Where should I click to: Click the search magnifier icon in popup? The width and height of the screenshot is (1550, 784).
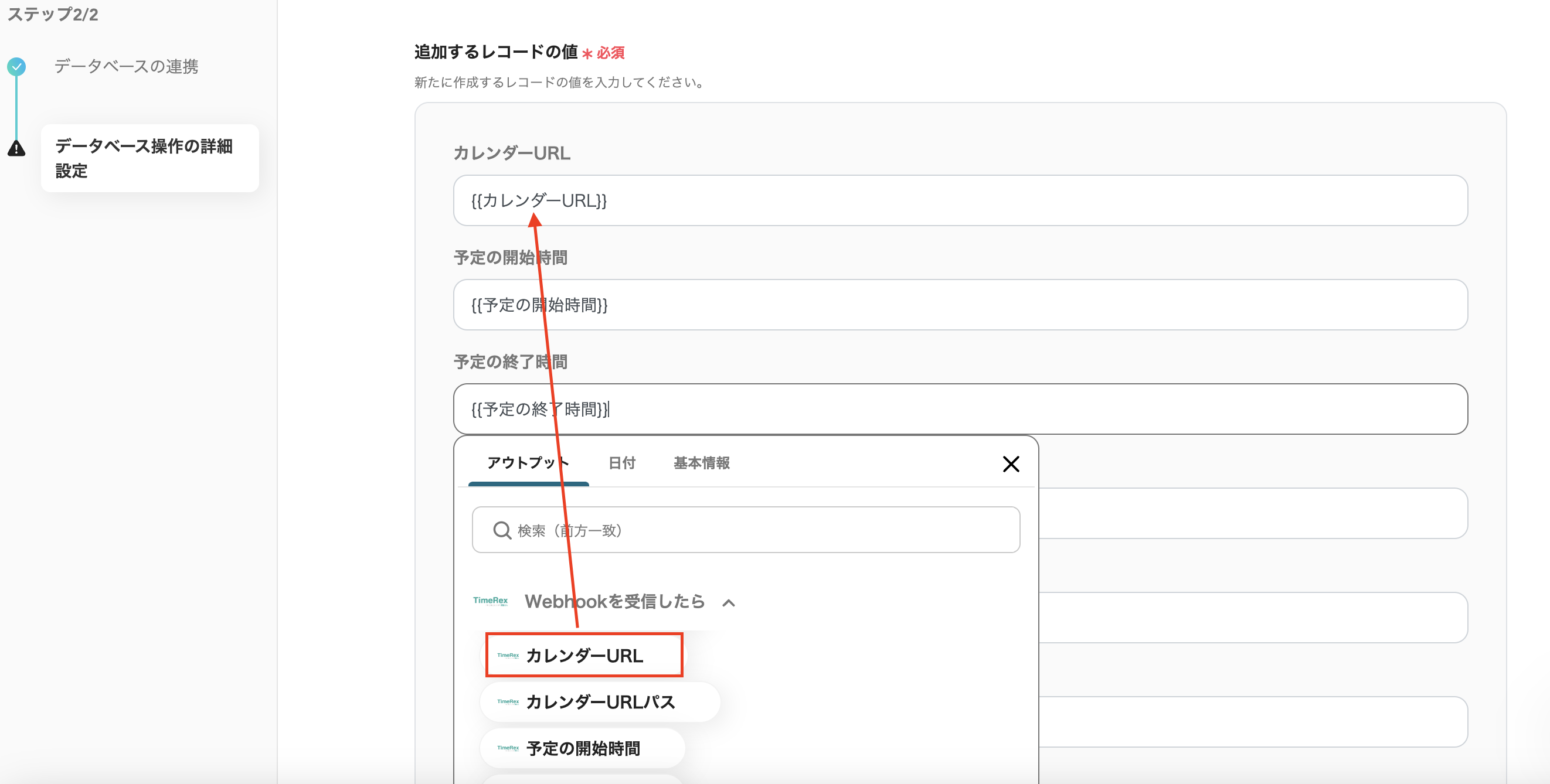click(x=501, y=530)
